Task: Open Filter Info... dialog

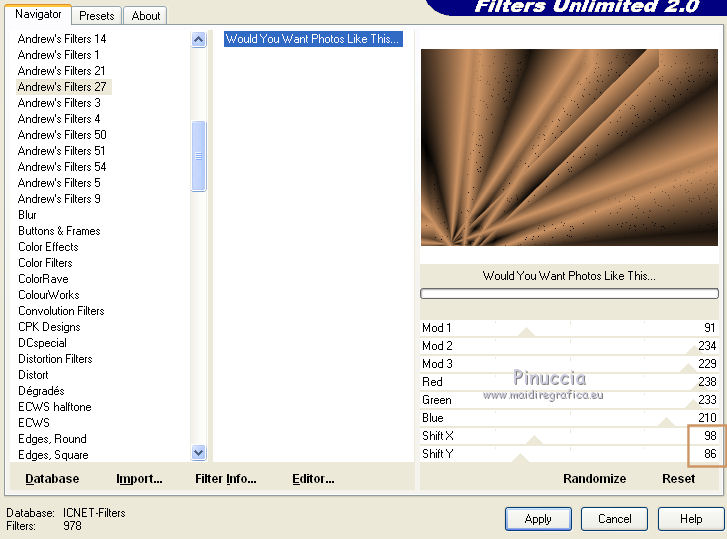Action: pyautogui.click(x=226, y=479)
